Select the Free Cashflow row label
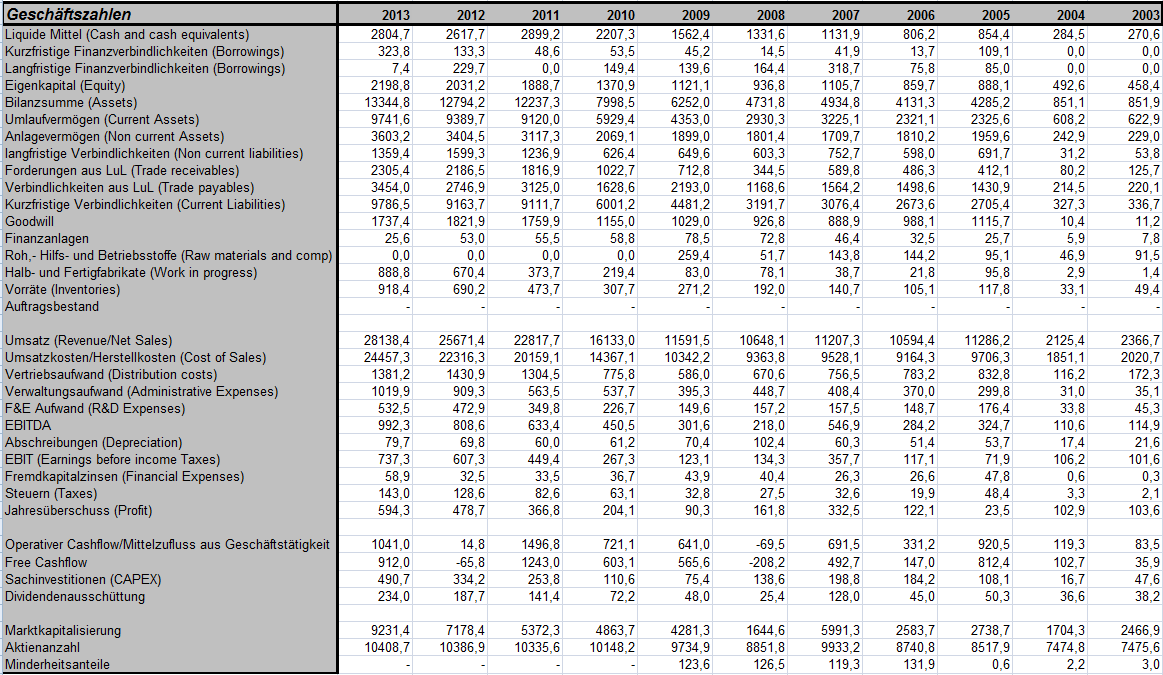This screenshot has width=1163, height=675. click(46, 563)
